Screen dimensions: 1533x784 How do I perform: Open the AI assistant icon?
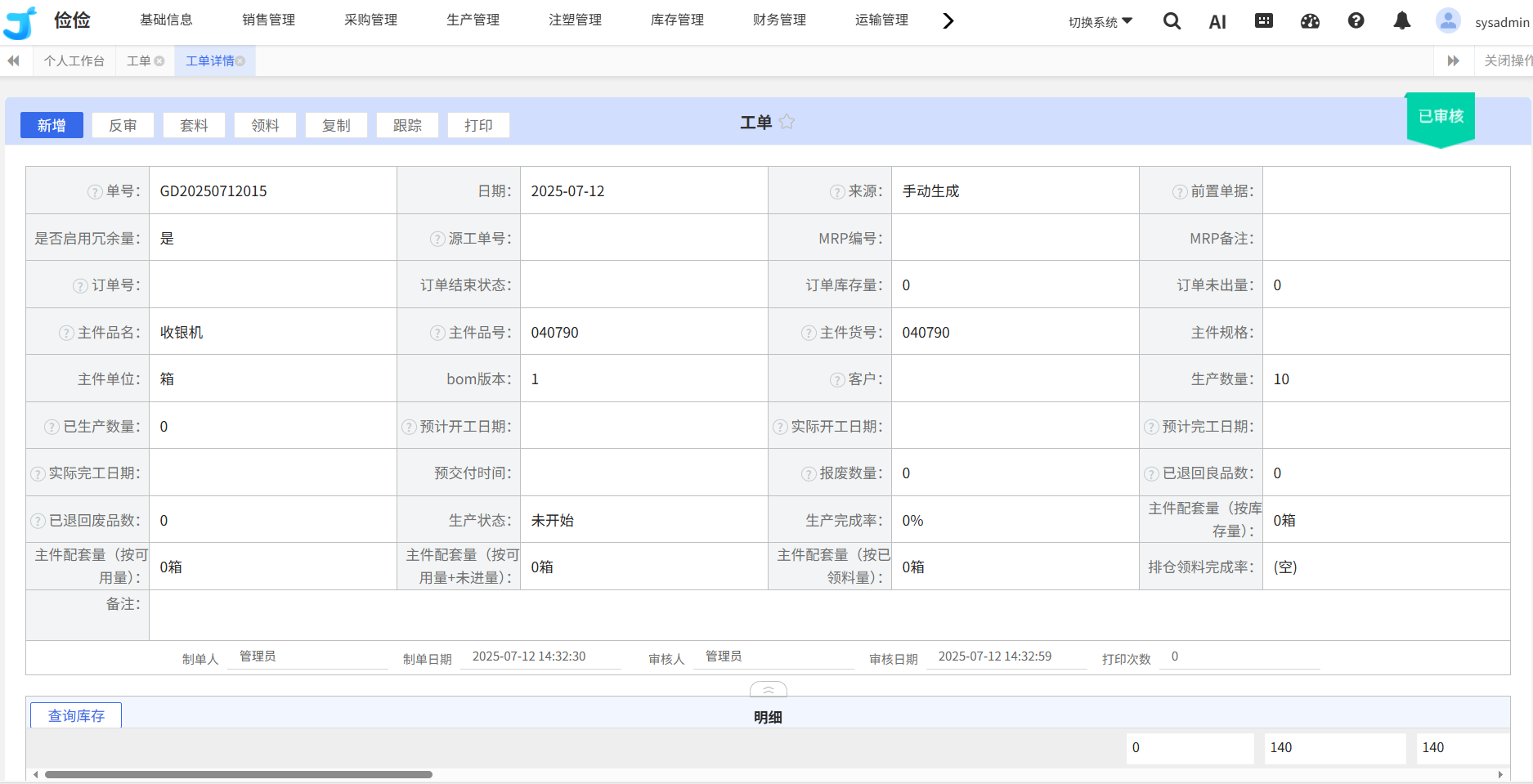click(x=1217, y=22)
